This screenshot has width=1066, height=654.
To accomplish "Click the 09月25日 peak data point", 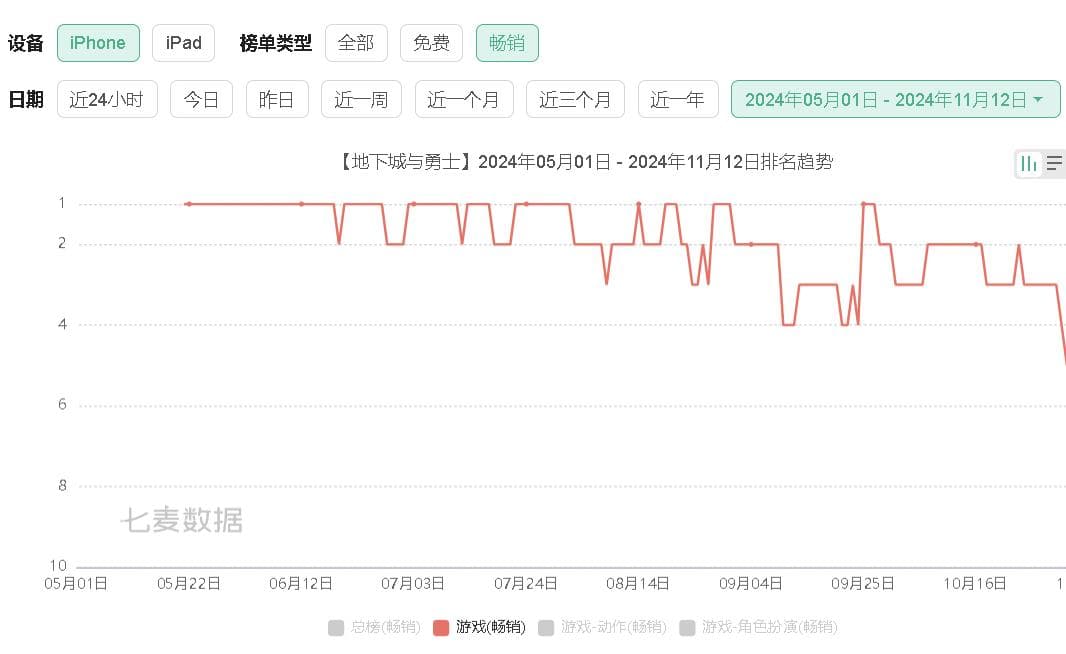I will coord(863,204).
